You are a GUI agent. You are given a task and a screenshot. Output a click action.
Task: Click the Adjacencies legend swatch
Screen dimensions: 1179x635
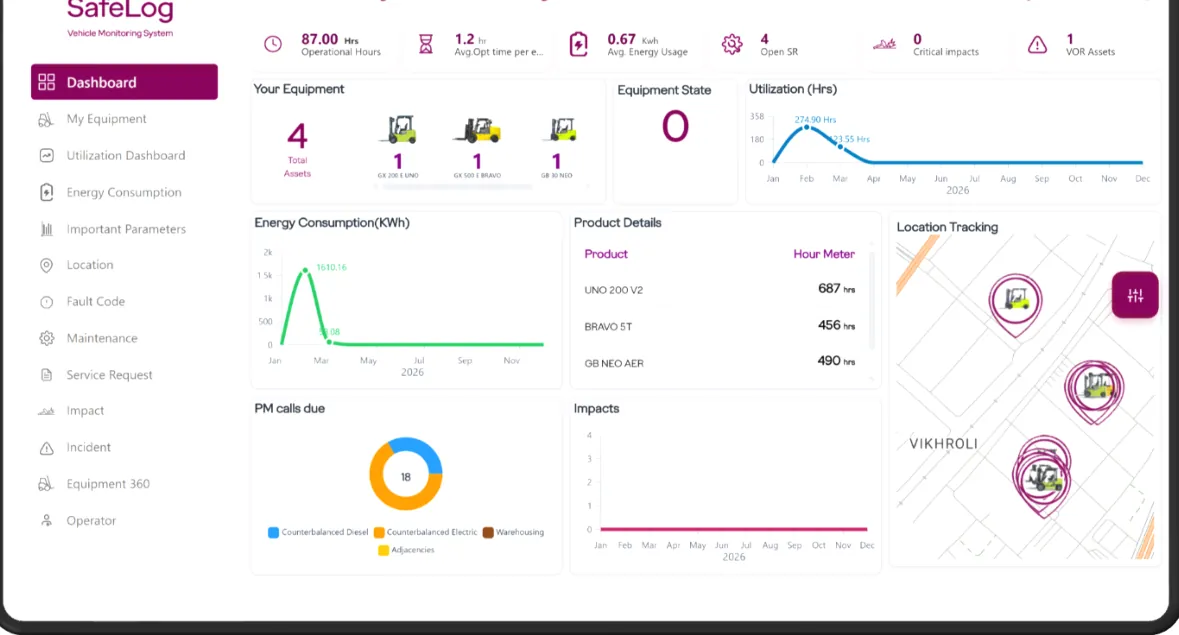pos(383,551)
